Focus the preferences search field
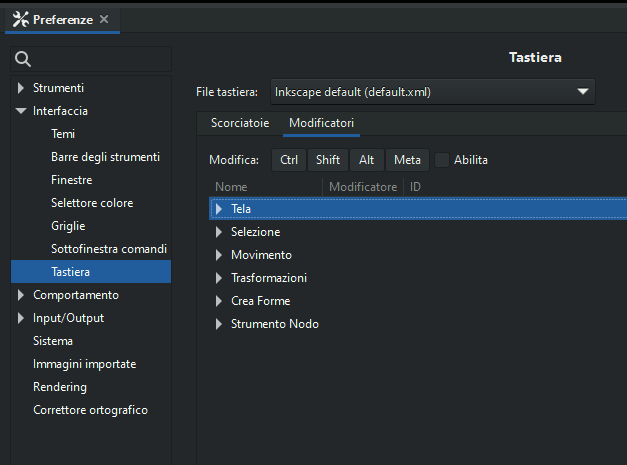This screenshot has height=465, width=627. pos(91,59)
